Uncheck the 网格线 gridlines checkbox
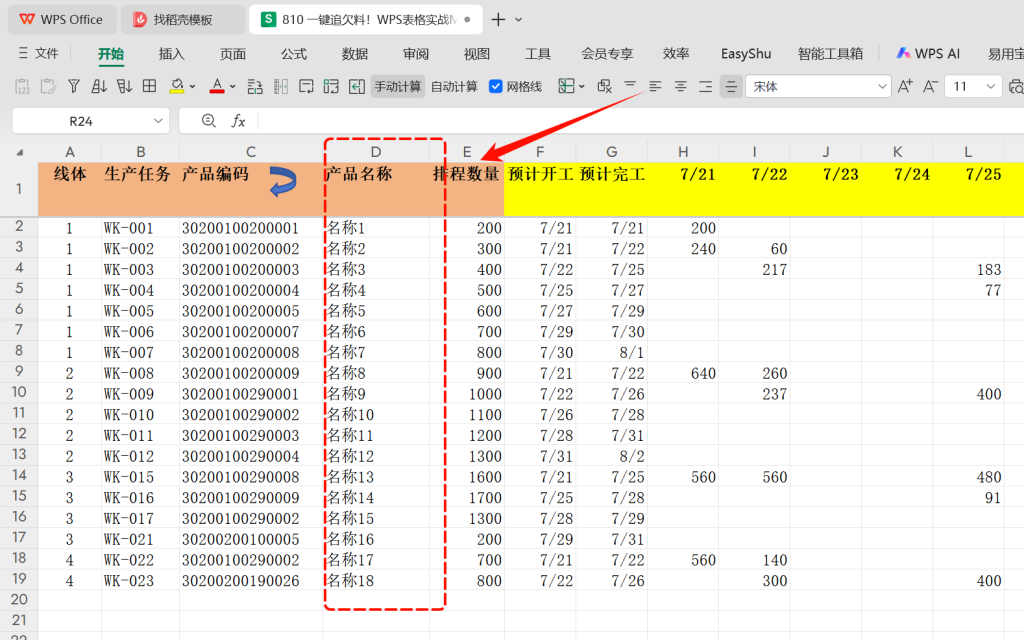1024x640 pixels. pyautogui.click(x=496, y=86)
